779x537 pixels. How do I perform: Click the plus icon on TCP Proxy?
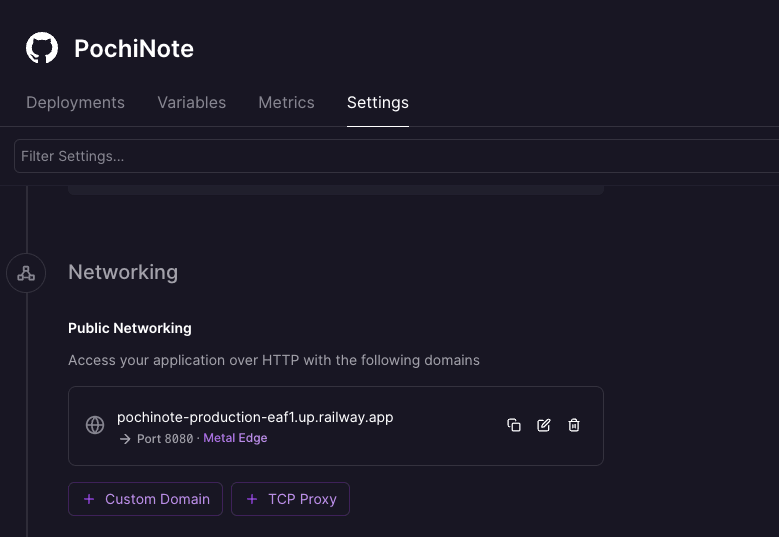(252, 499)
